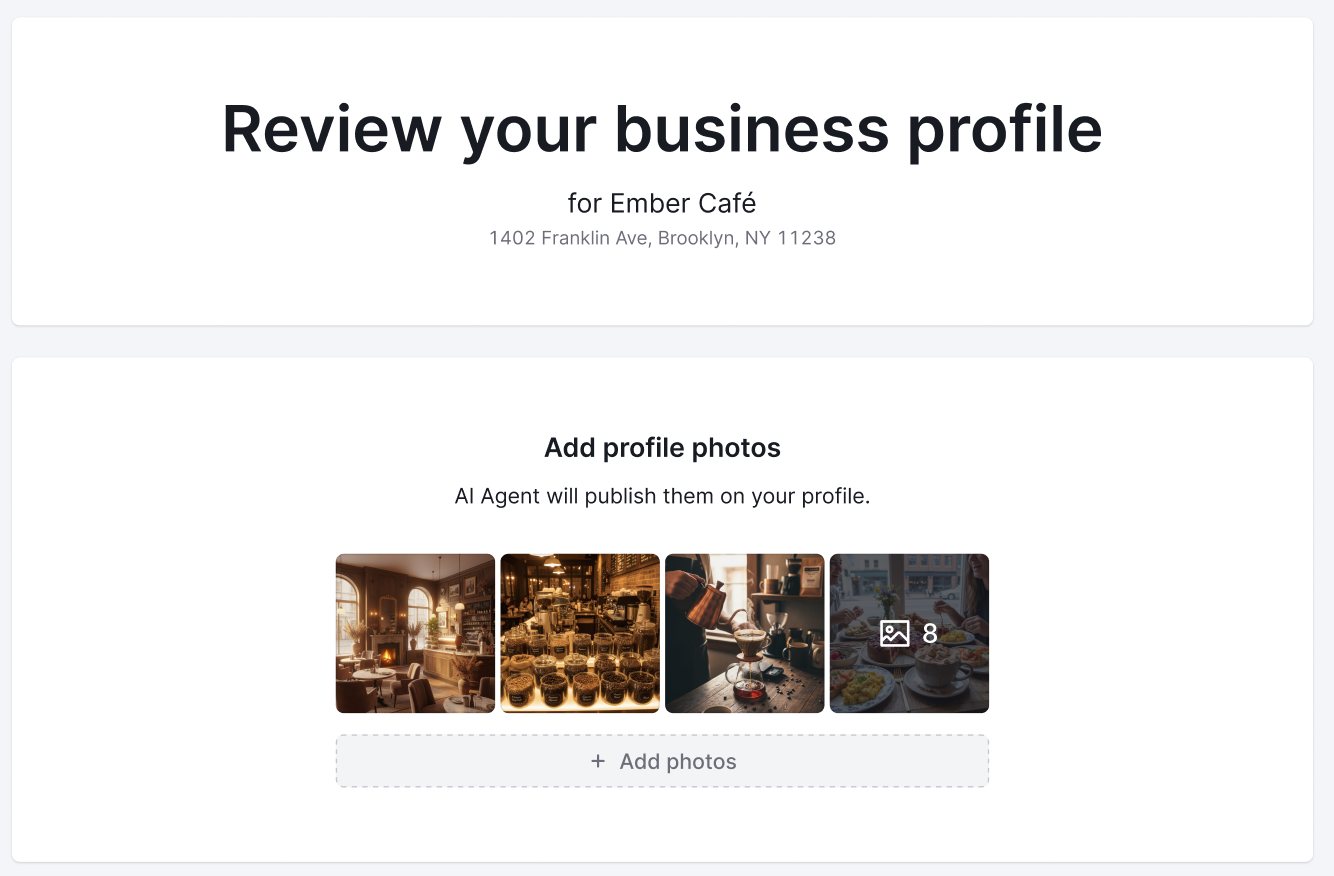Image resolution: width=1334 pixels, height=876 pixels.
Task: Click the image gallery icon on last photo
Action: coord(895,633)
